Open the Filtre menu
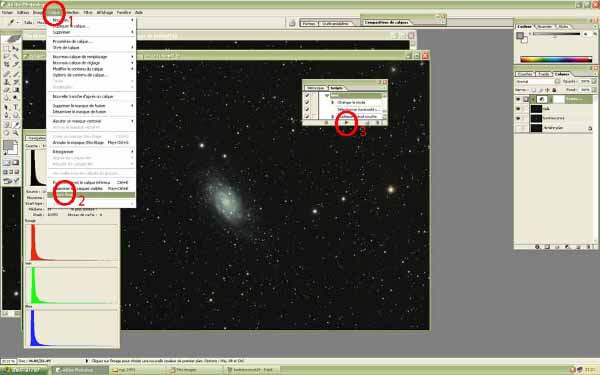Image resolution: width=600 pixels, height=375 pixels. [x=88, y=12]
